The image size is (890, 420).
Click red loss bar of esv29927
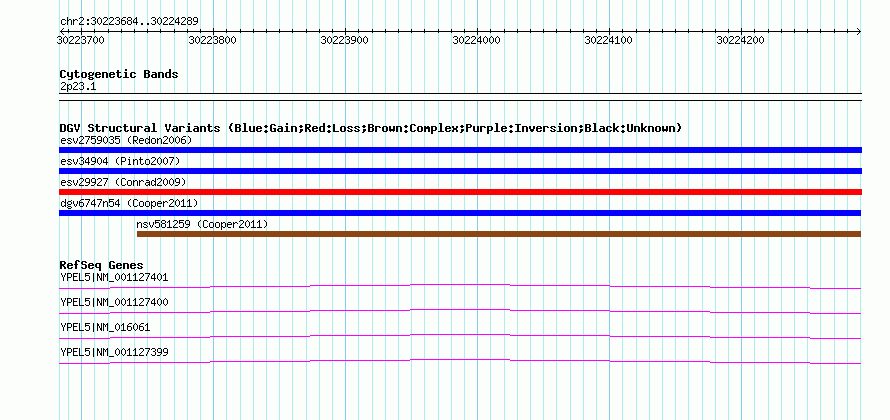point(460,192)
